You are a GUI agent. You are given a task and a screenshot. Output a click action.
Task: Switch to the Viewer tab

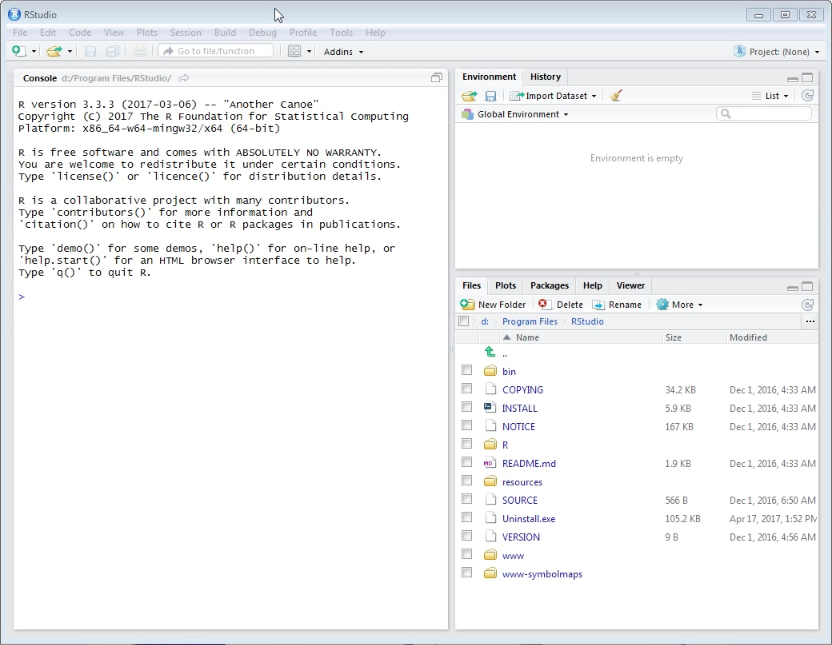(x=630, y=285)
